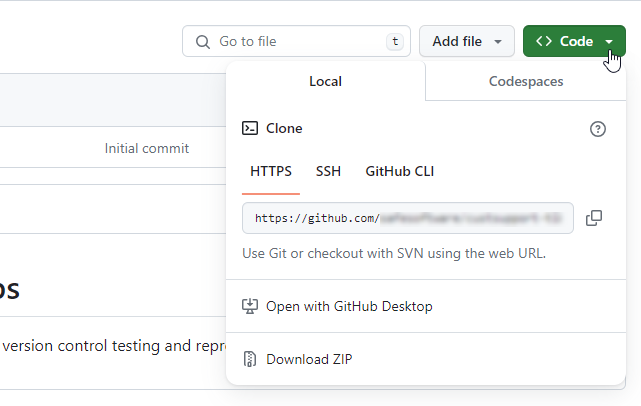Click the help question mark icon beside Clone
The width and height of the screenshot is (641, 406).
pos(598,129)
